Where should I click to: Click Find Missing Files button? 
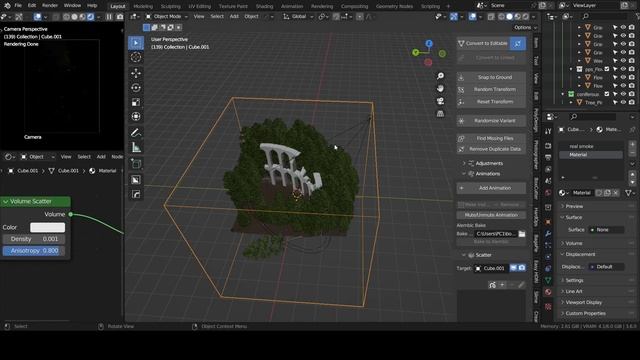click(491, 138)
